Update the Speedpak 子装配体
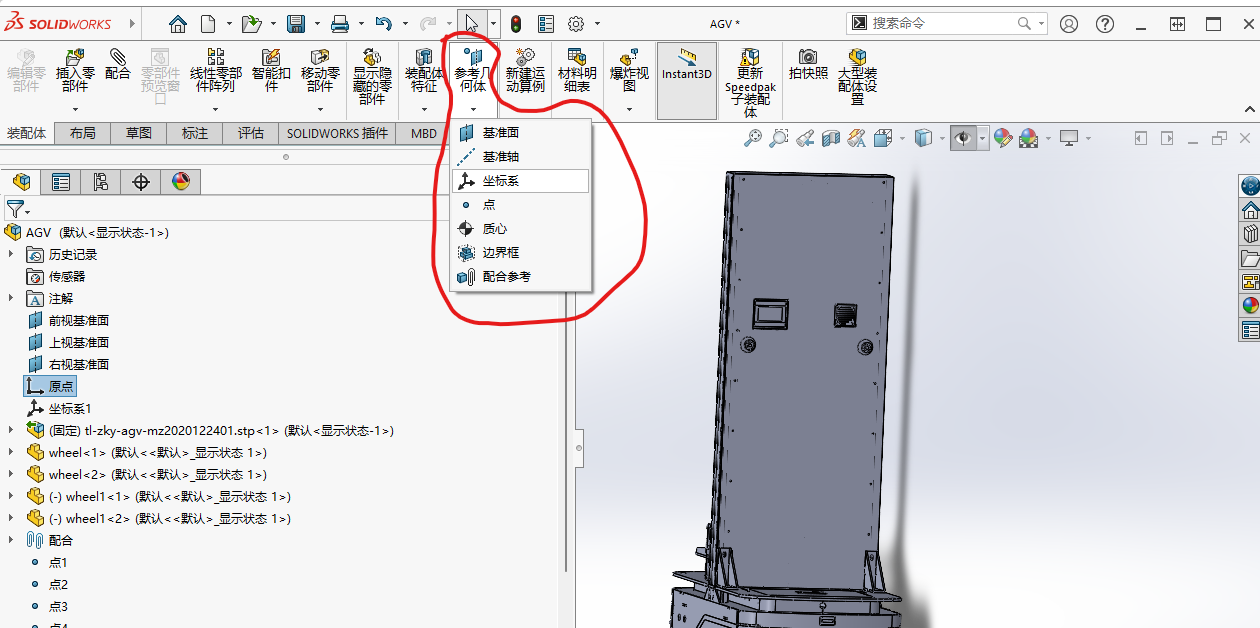The width and height of the screenshot is (1260, 628). click(749, 70)
